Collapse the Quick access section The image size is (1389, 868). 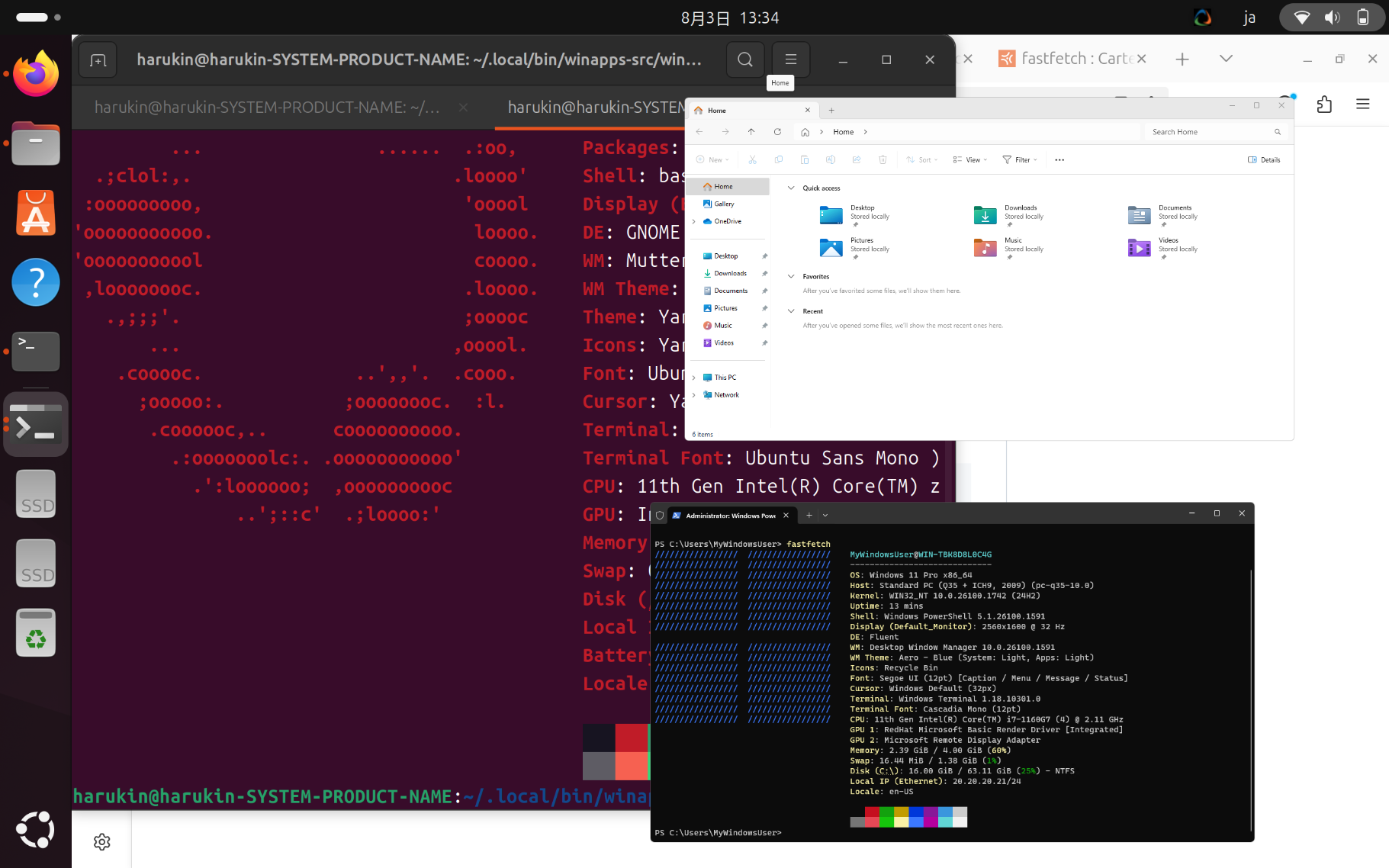791,188
